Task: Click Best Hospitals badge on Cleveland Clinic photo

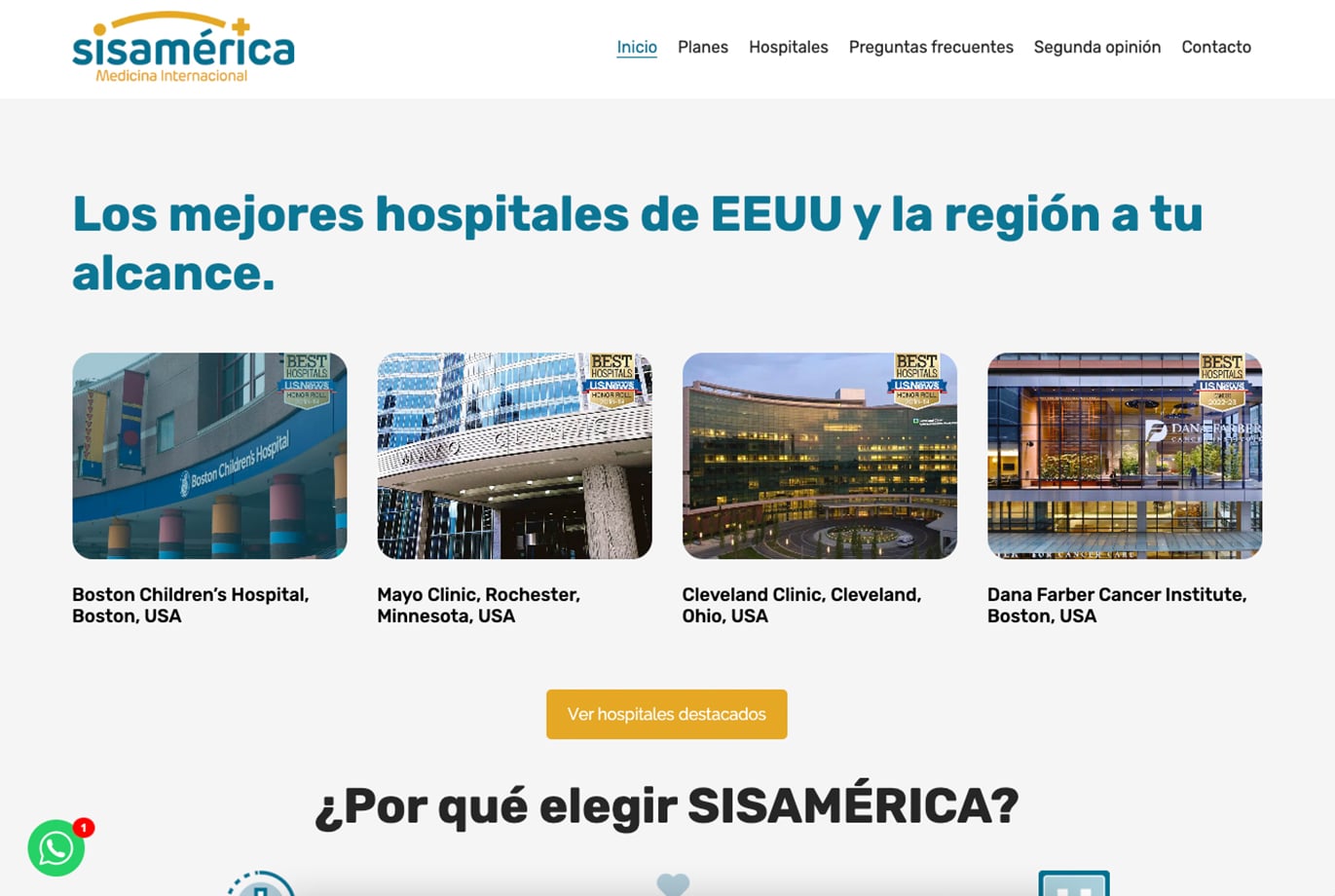Action: [x=916, y=380]
